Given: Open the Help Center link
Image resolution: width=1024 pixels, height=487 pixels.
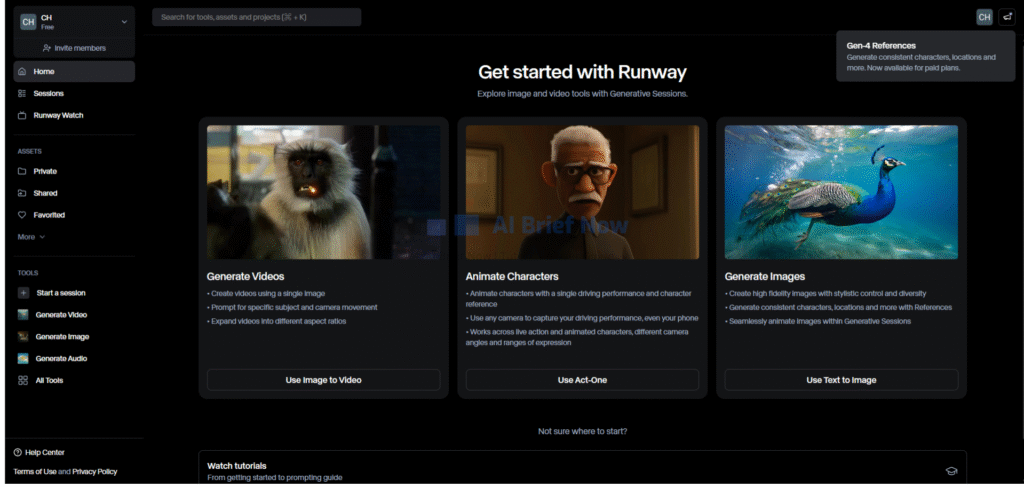Looking at the screenshot, I should 39,452.
